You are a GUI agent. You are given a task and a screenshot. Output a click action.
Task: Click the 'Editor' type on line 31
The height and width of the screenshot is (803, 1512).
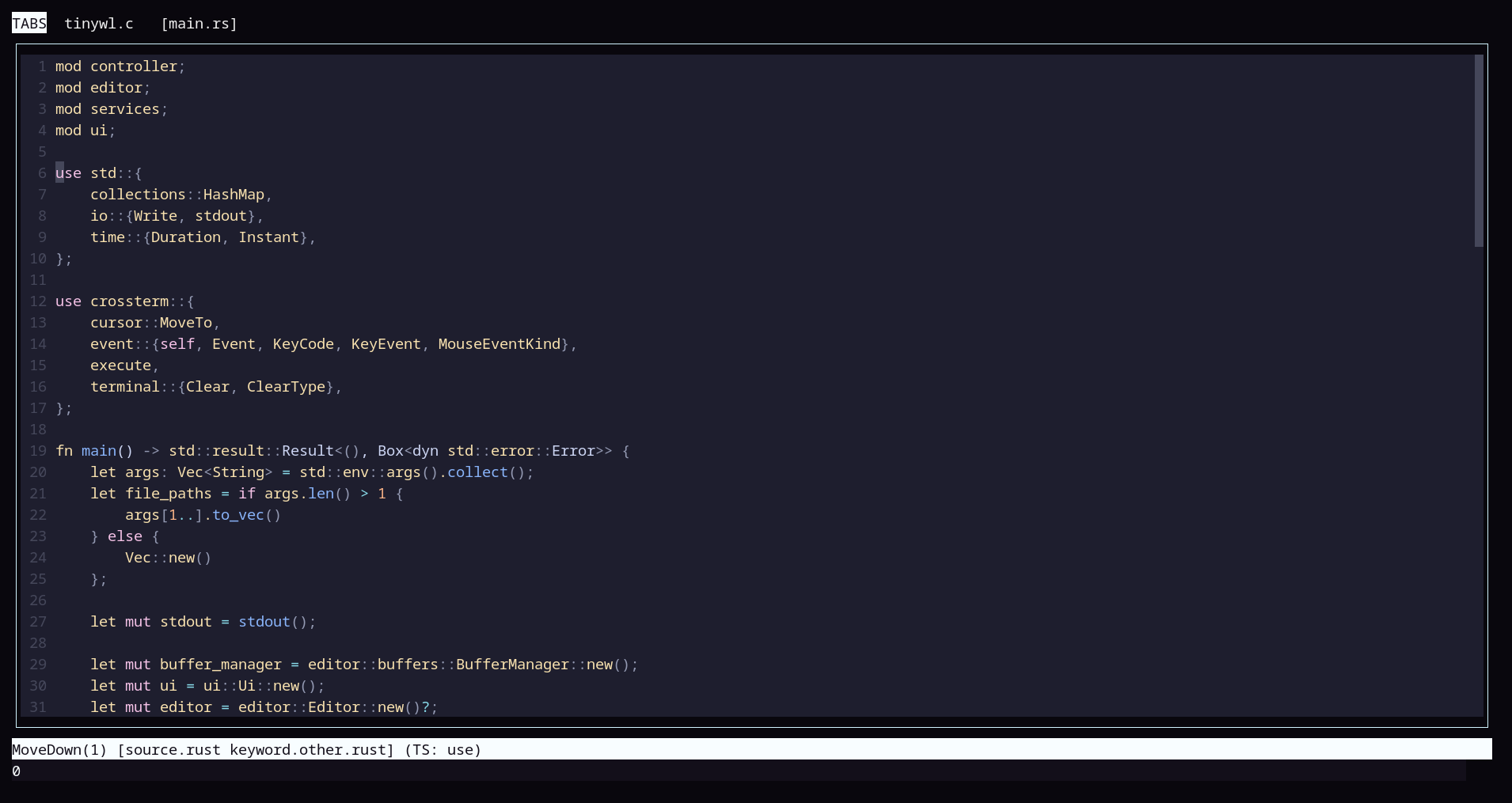click(334, 707)
